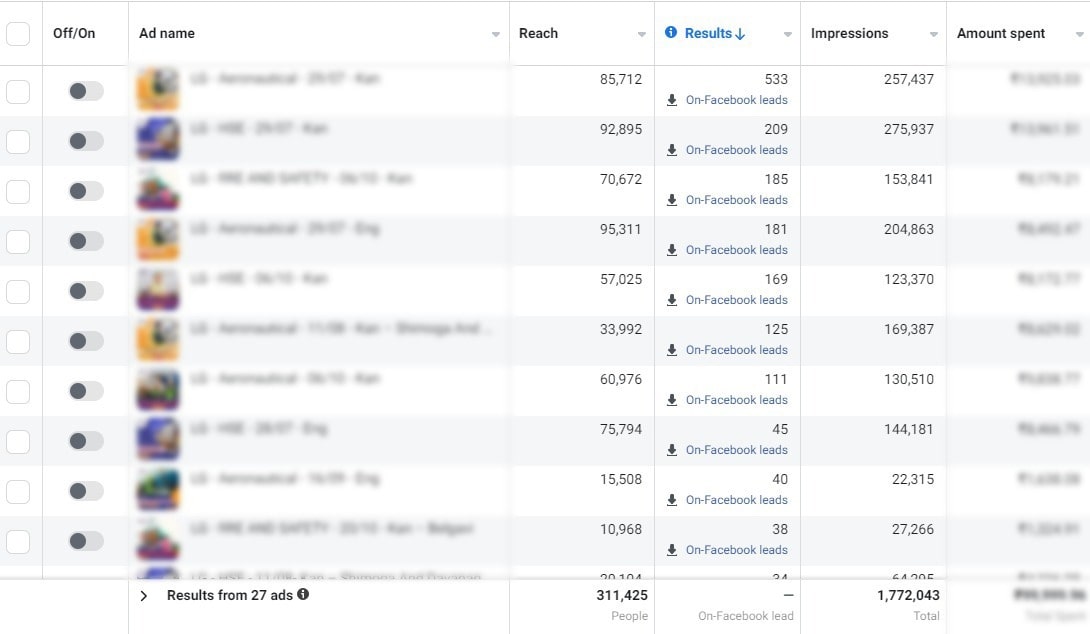
Task: Click the sort arrow in Results column header
Action: [x=740, y=34]
